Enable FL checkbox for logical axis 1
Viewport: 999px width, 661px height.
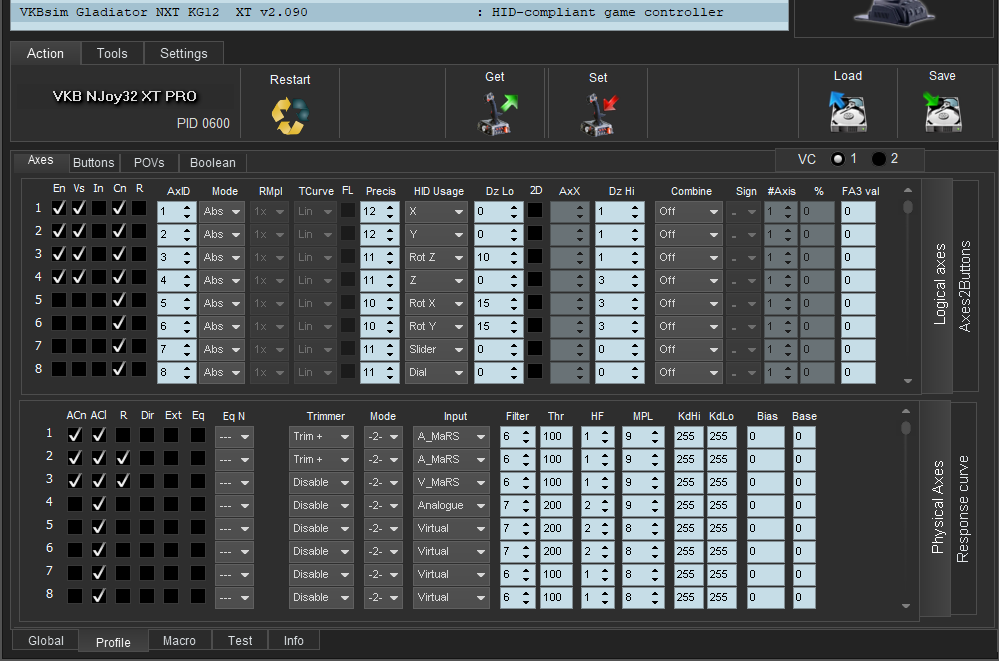pos(348,211)
